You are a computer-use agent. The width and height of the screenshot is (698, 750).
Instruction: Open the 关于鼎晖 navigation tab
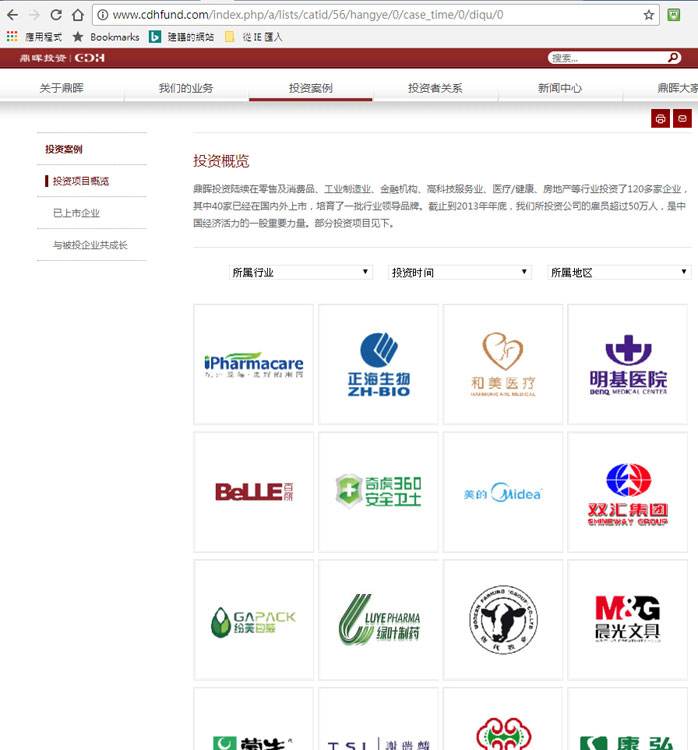click(62, 88)
